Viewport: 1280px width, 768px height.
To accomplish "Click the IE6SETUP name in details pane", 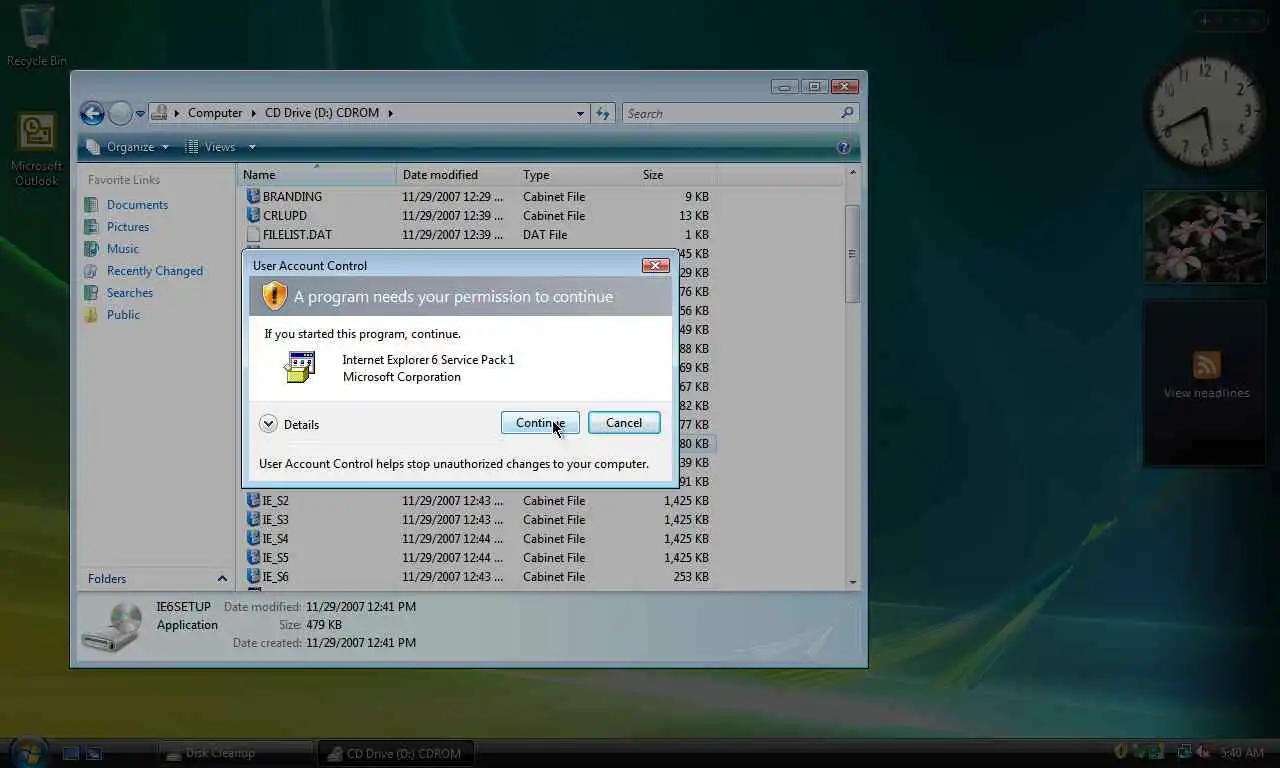I will click(184, 607).
